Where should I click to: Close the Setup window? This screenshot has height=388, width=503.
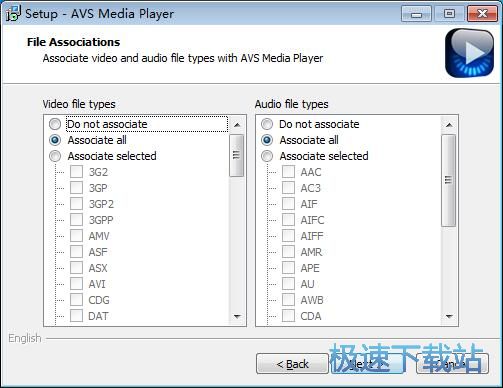tap(482, 14)
